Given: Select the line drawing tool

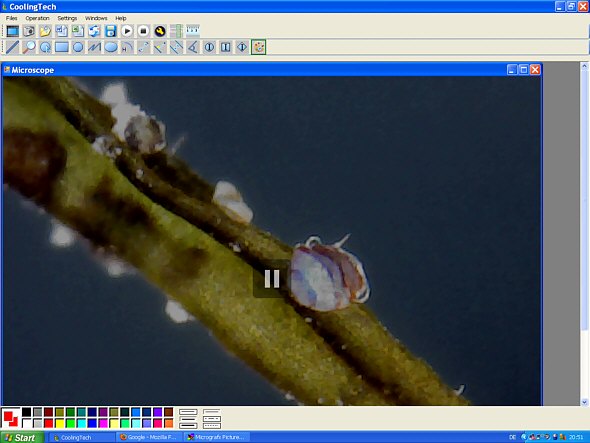Looking at the screenshot, I should [12, 47].
